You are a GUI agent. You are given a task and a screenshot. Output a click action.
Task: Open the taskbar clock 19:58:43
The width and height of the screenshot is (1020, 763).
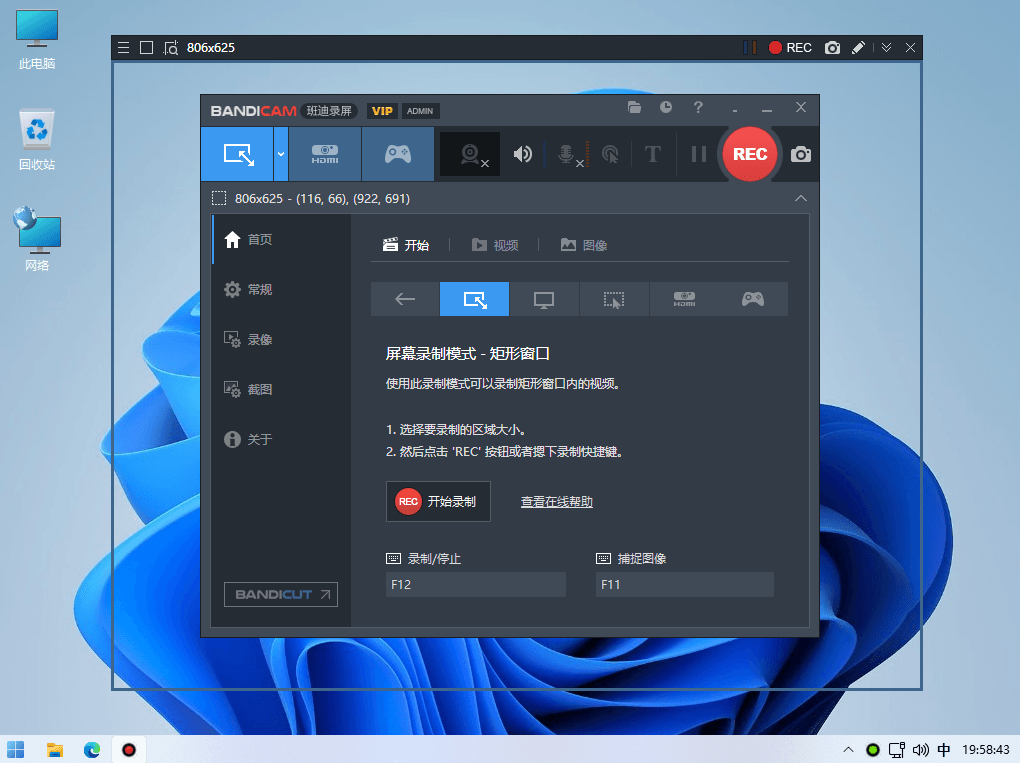[986, 750]
